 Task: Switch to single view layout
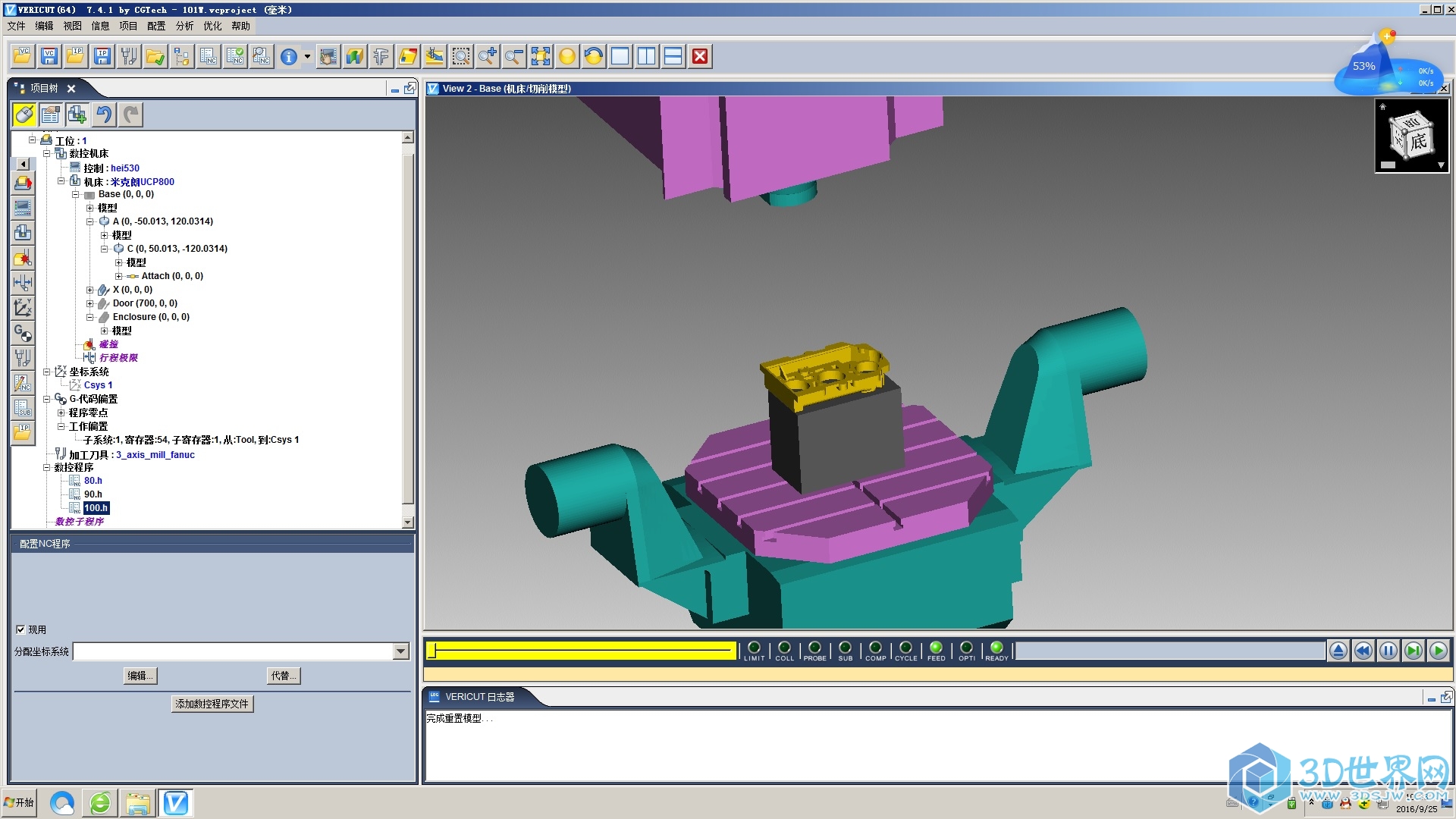click(620, 56)
